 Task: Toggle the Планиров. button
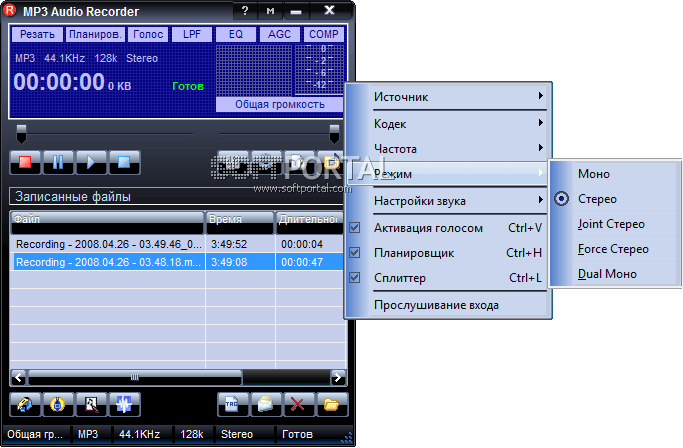click(95, 34)
